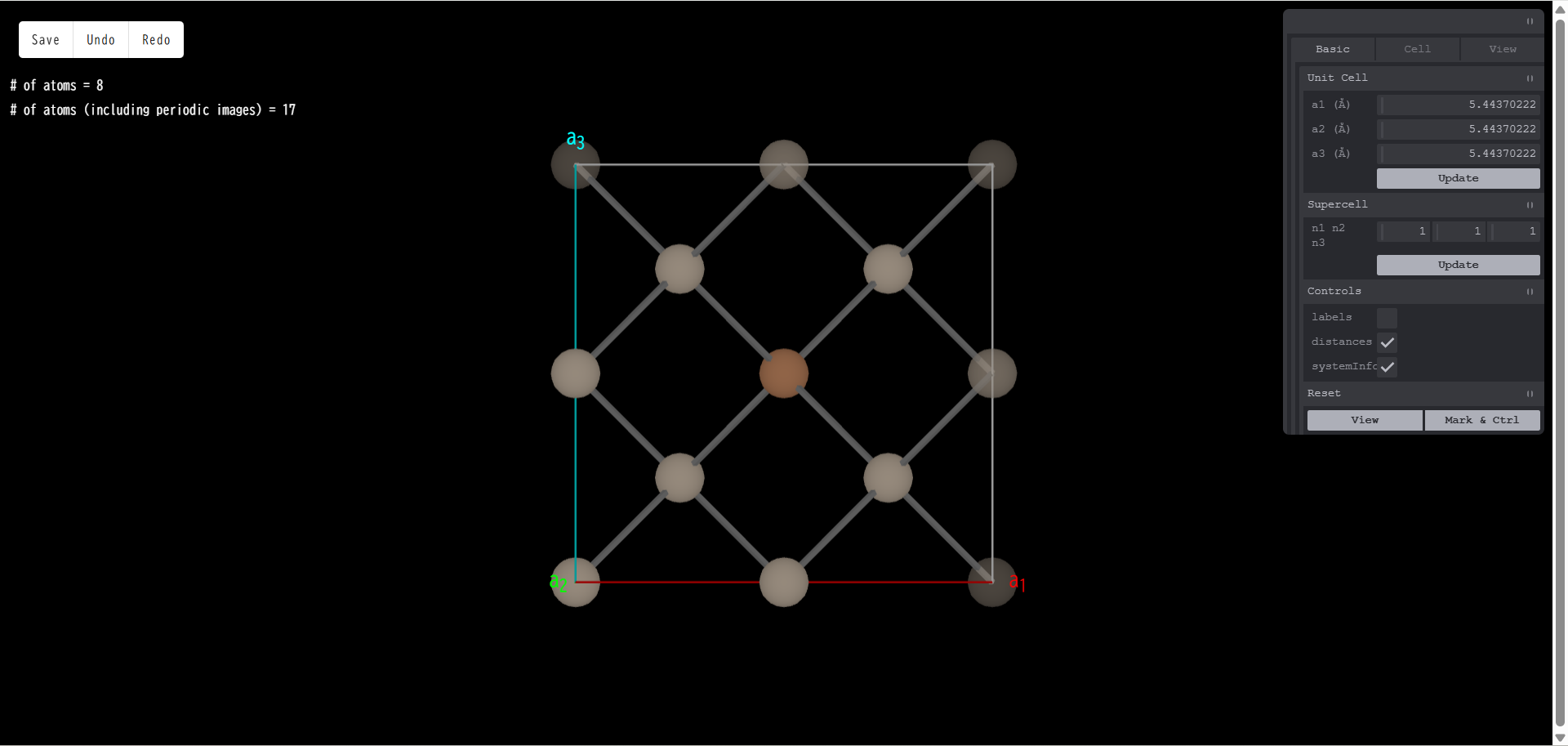Switch to the Cell tab

click(1417, 49)
